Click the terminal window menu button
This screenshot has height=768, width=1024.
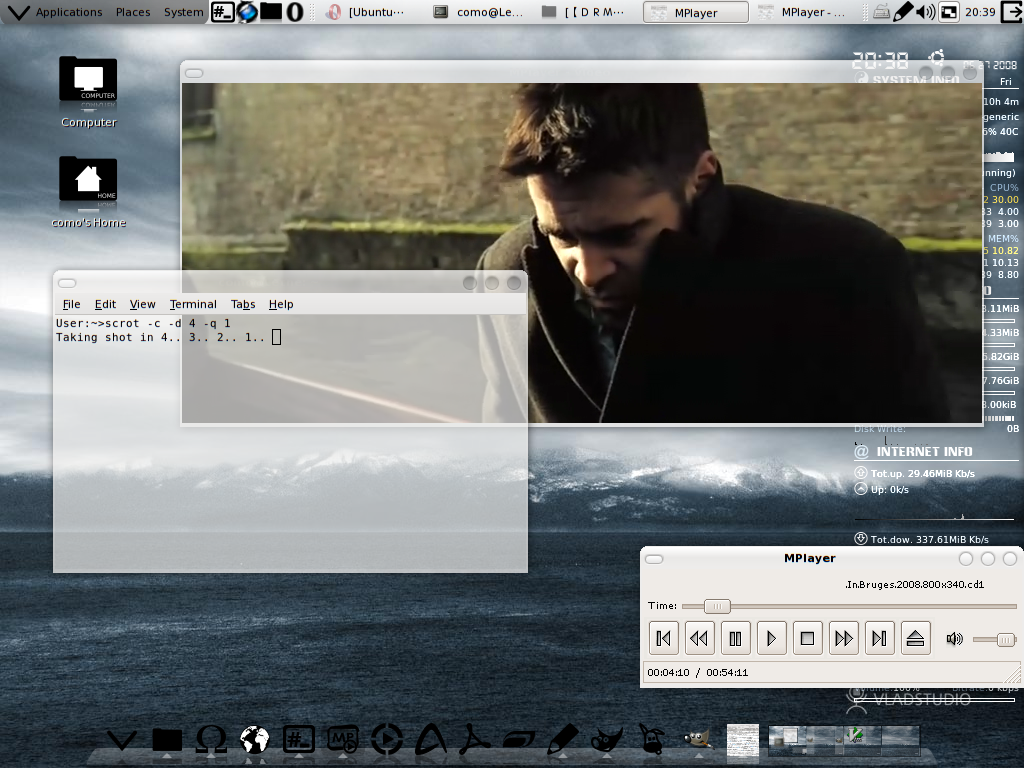pyautogui.click(x=67, y=283)
